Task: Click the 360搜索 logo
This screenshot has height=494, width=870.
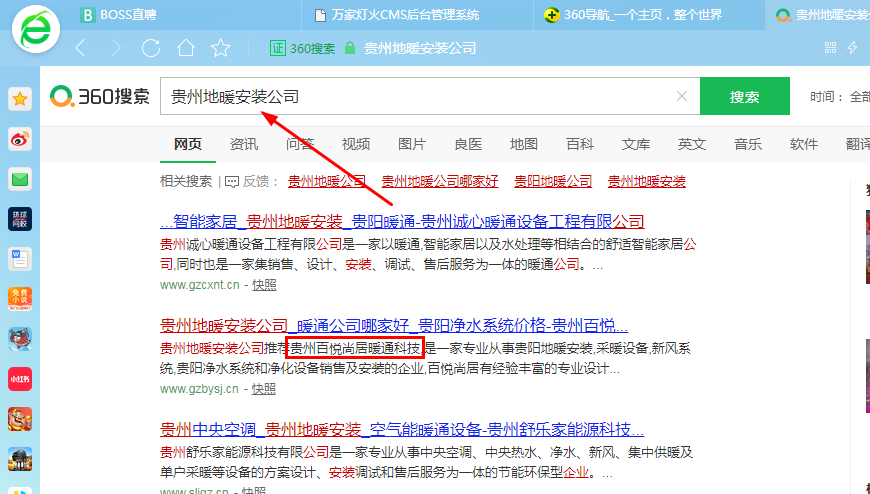Action: [x=100, y=97]
